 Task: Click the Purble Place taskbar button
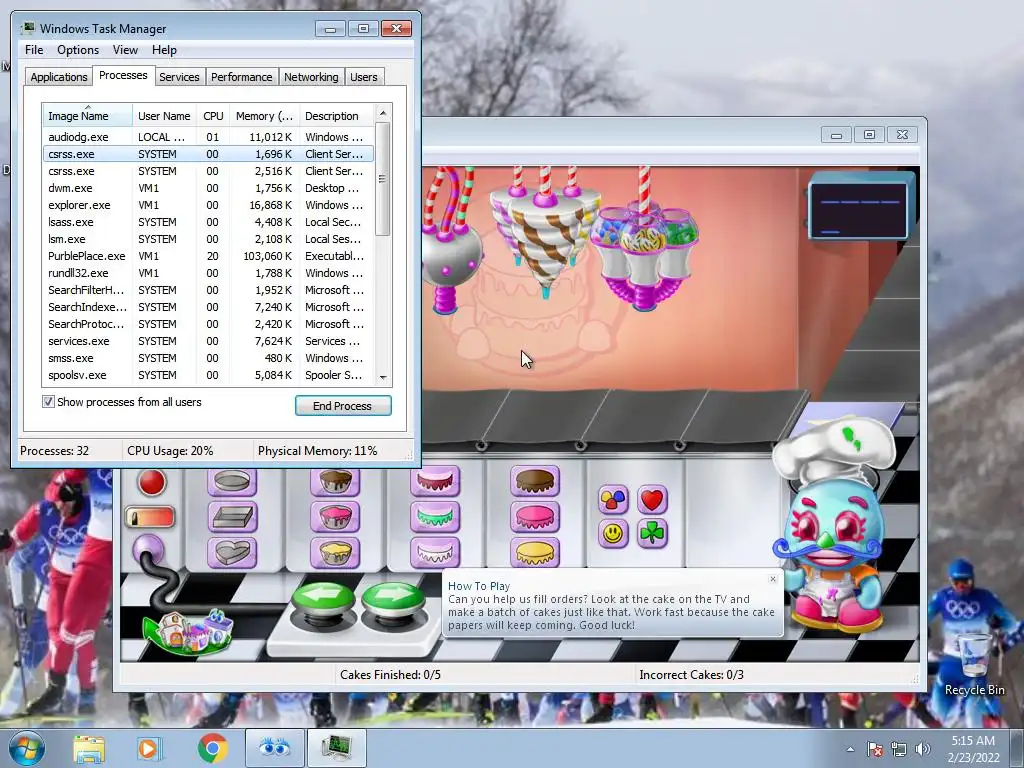[x=274, y=748]
